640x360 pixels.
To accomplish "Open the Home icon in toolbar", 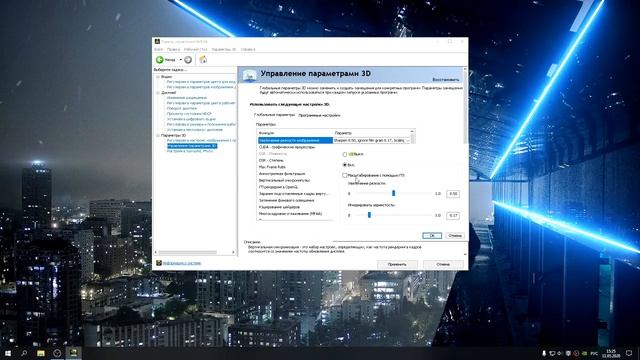I will (x=203, y=60).
